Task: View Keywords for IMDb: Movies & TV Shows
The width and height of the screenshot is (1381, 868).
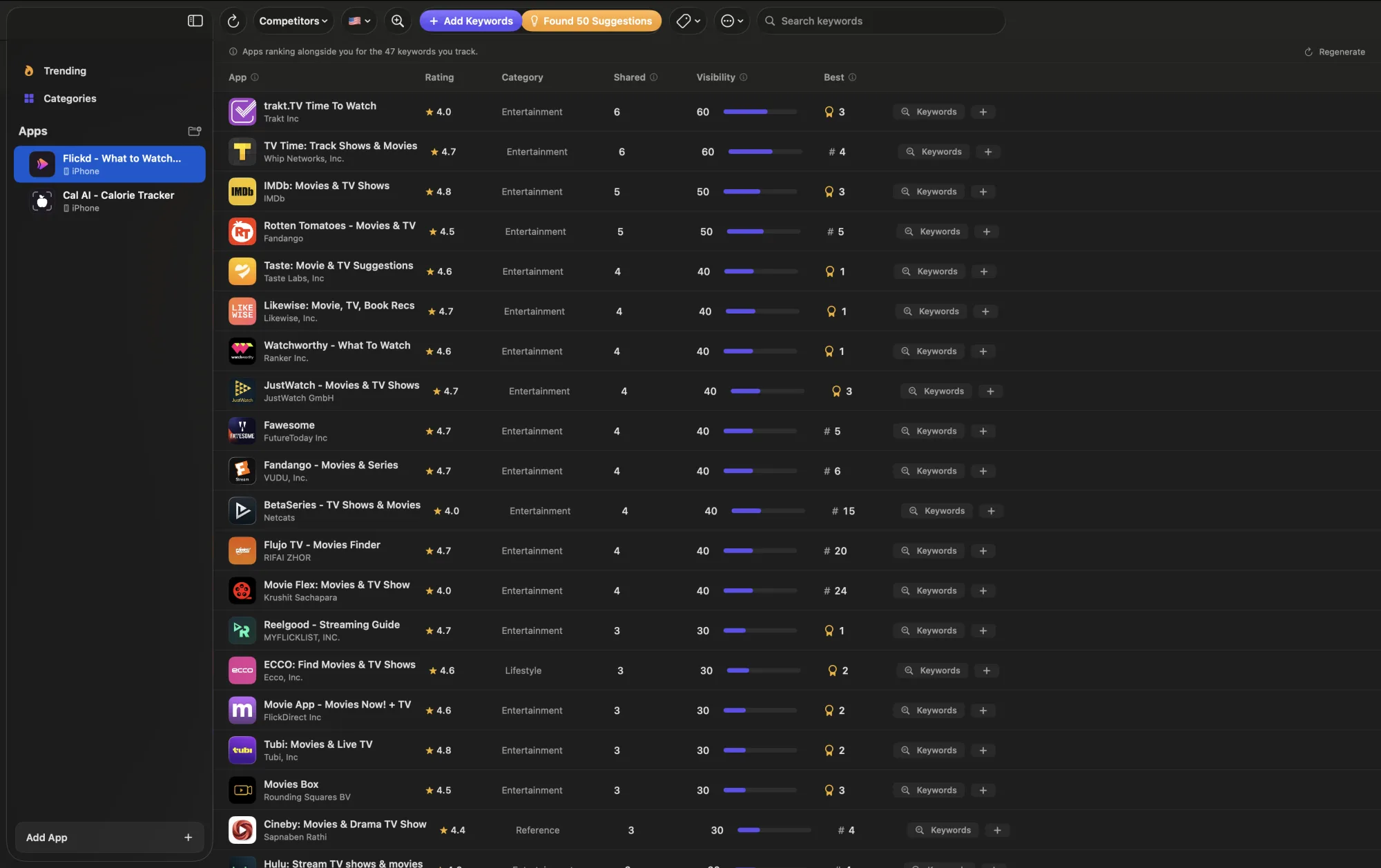Action: coord(929,191)
